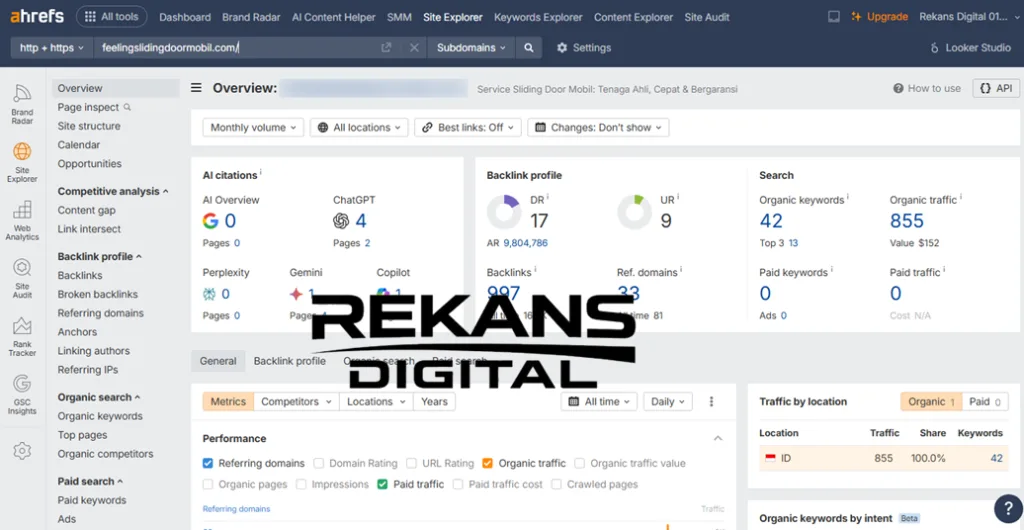
Task: Toggle the Organic traffic value checkbox
Action: click(579, 463)
